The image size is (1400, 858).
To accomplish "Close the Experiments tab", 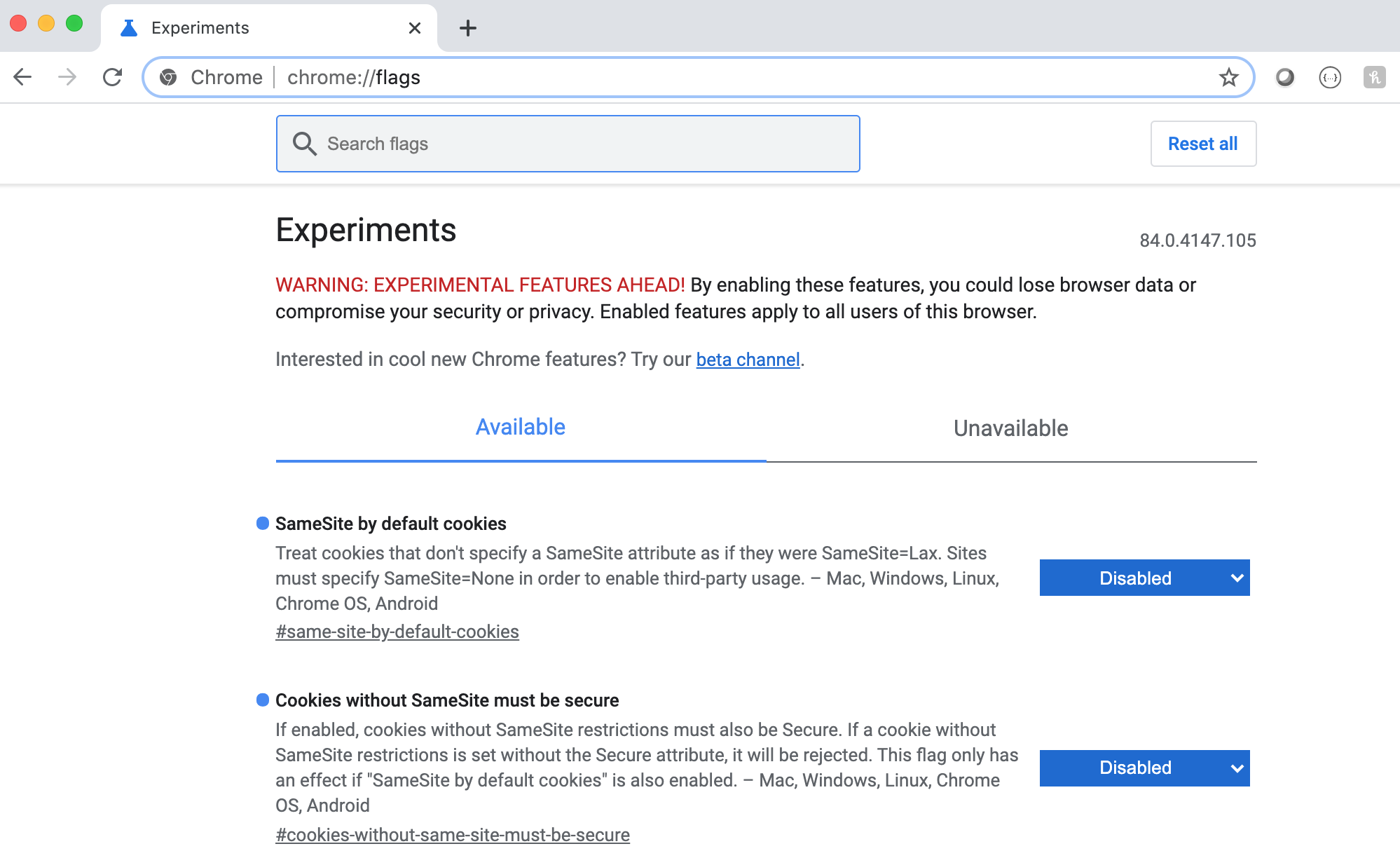I will (x=414, y=28).
